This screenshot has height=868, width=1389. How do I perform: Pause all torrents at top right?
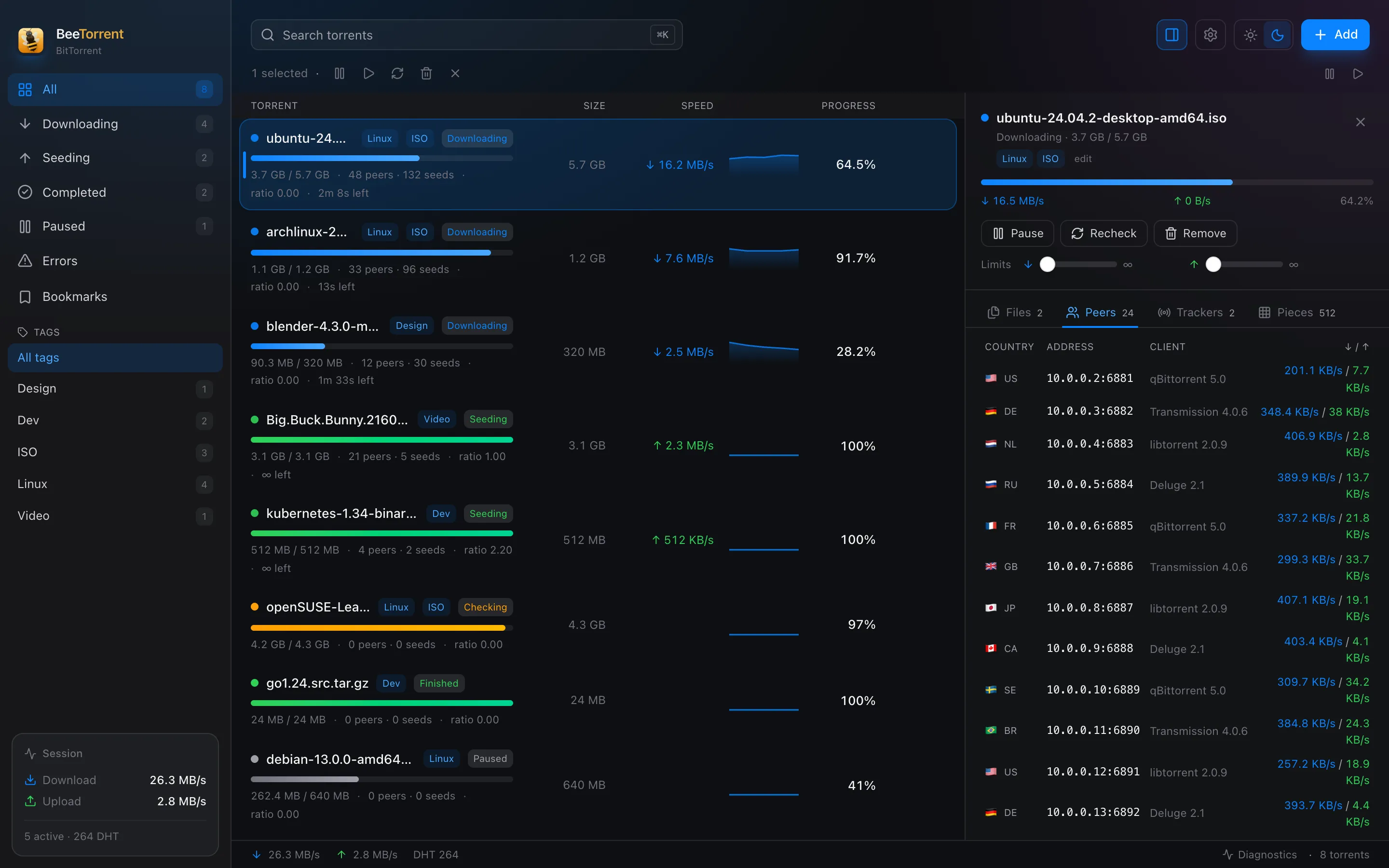(1329, 73)
